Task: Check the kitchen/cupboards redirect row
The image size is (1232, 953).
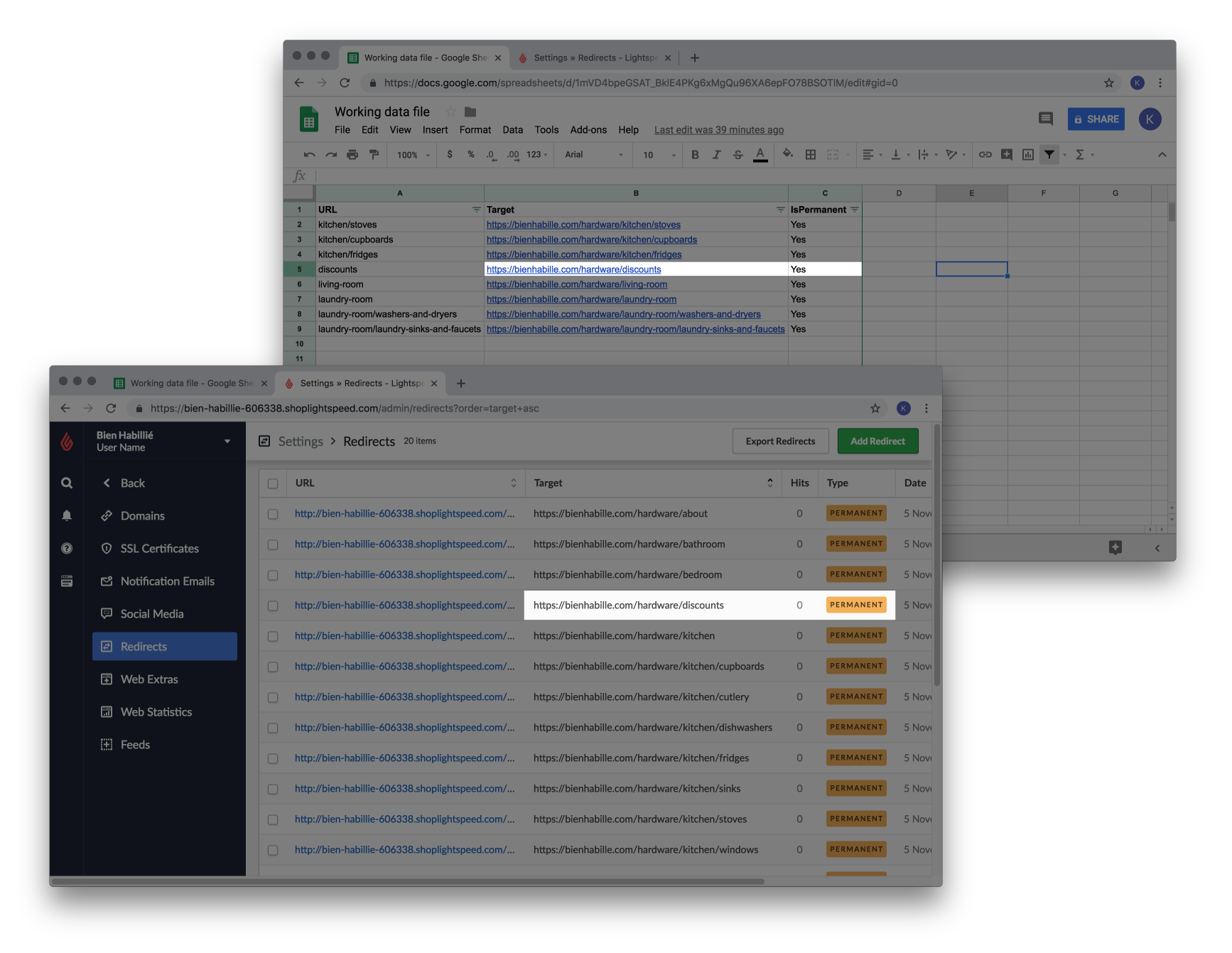Action: [273, 667]
